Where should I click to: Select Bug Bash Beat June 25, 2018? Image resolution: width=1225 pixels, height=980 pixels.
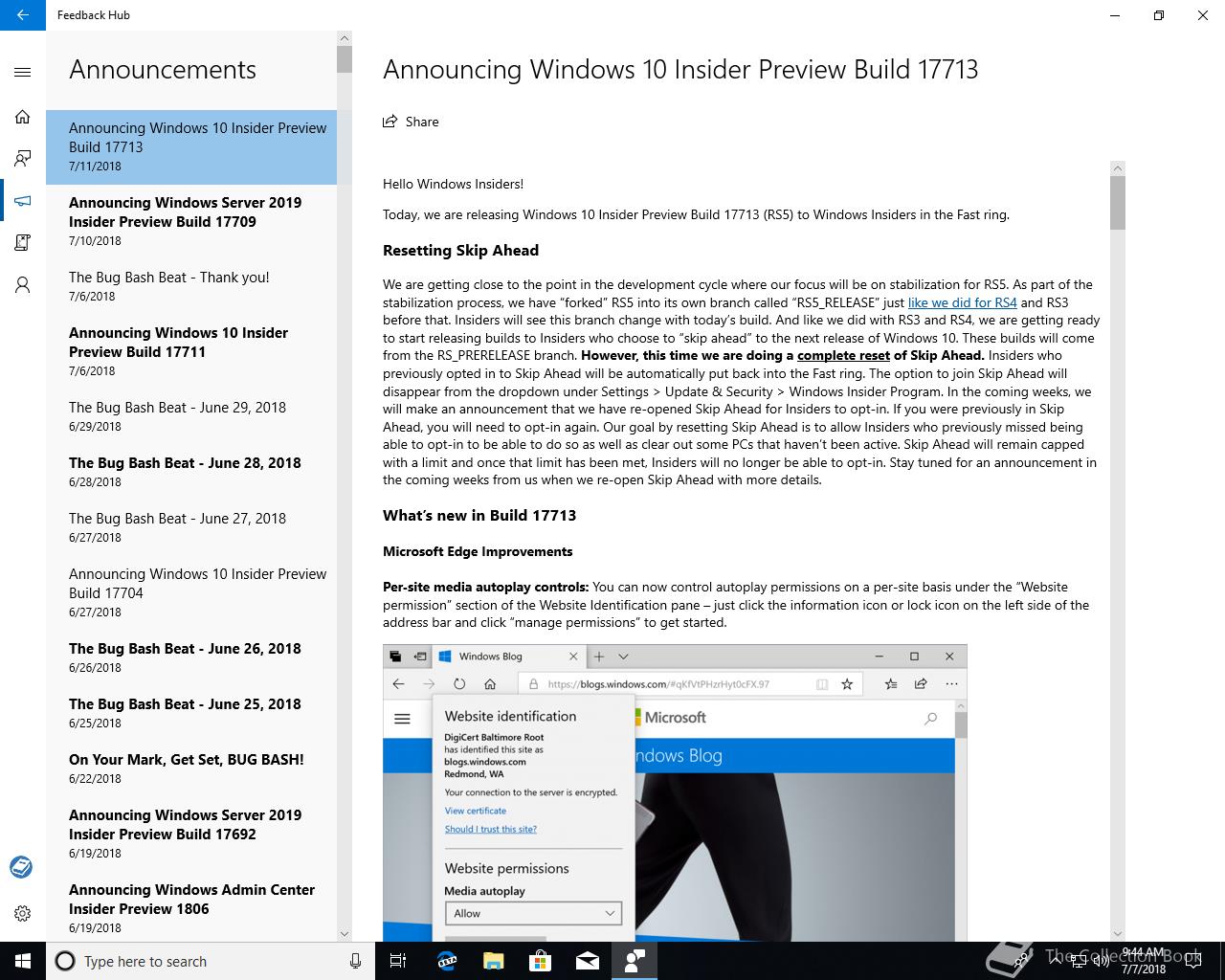click(x=191, y=713)
